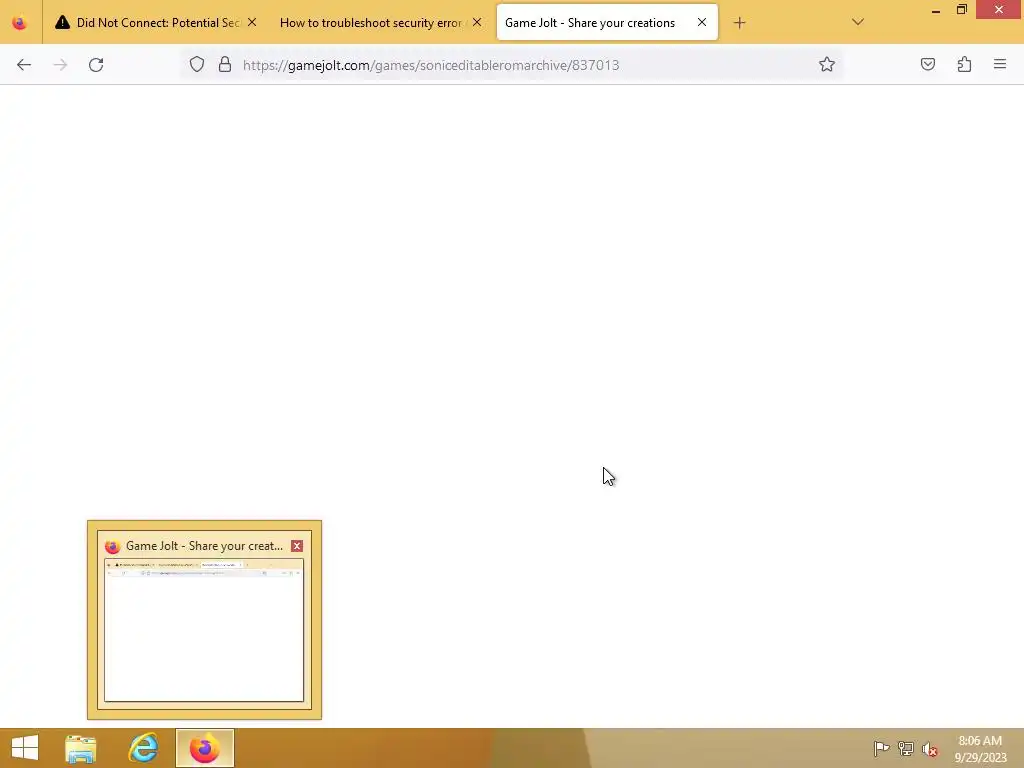Viewport: 1024px width, 768px height.
Task: Click the disabled forward arrow button
Action: pyautogui.click(x=60, y=65)
